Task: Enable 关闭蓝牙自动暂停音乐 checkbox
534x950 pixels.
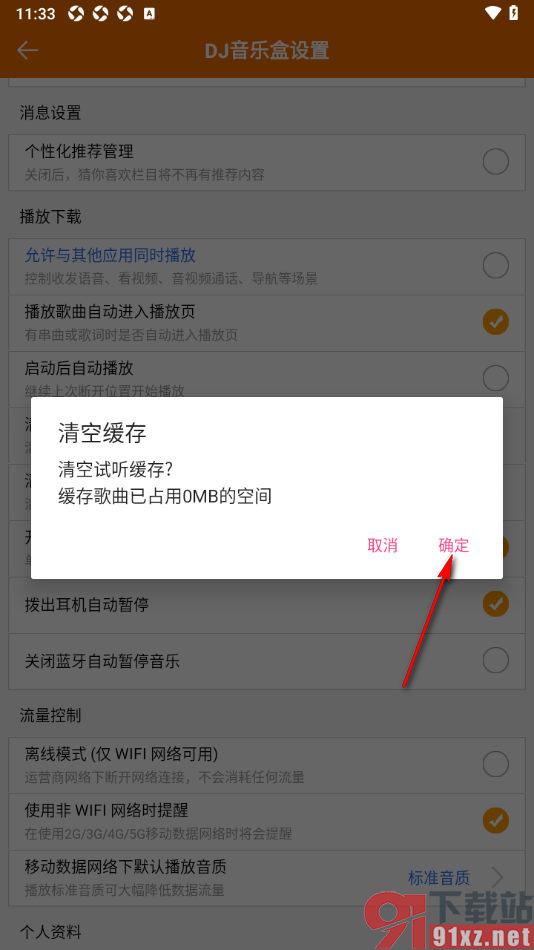Action: (495, 660)
